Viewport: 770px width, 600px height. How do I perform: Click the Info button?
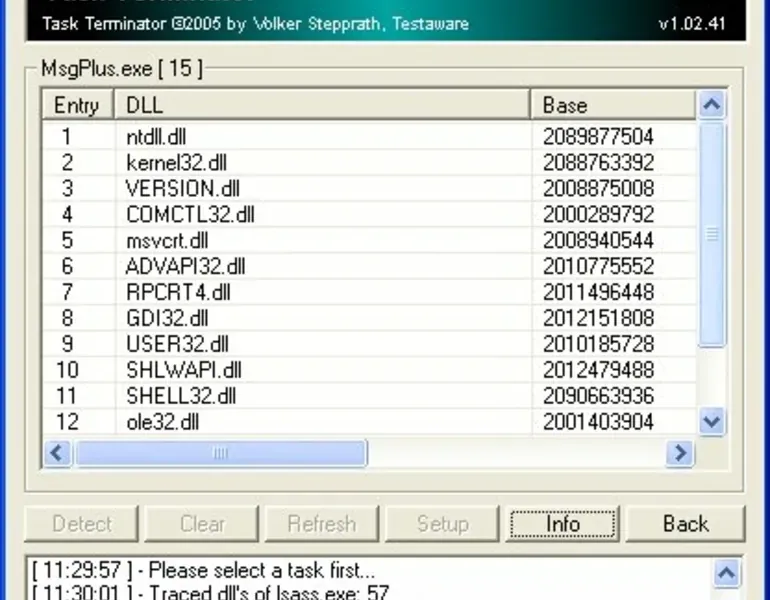[562, 524]
